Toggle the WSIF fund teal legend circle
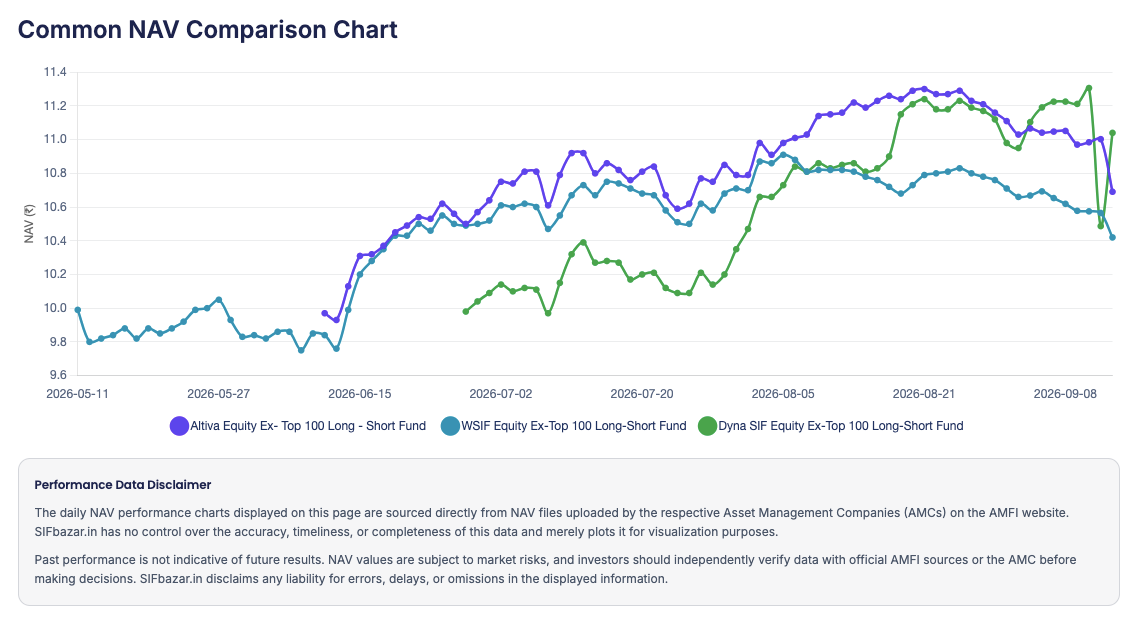This screenshot has height=619, width=1134. (451, 426)
